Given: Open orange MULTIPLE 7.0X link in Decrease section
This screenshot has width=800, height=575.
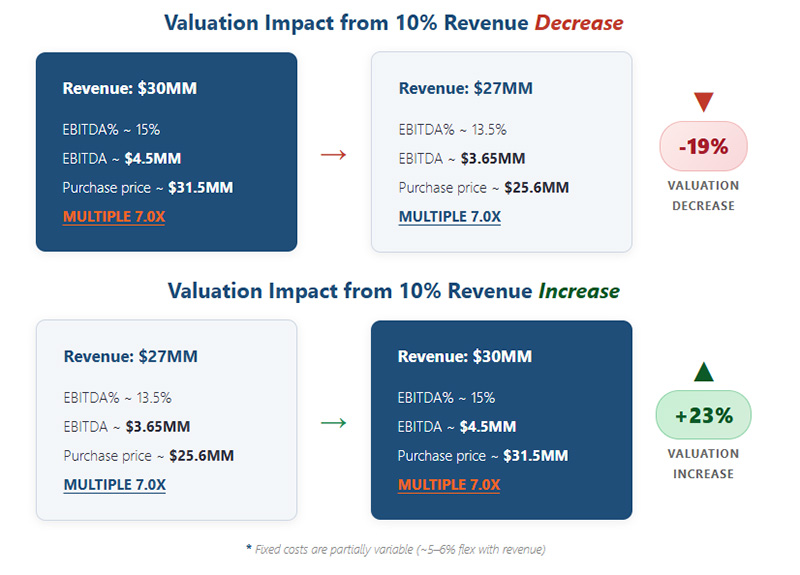Looking at the screenshot, I should tap(114, 217).
